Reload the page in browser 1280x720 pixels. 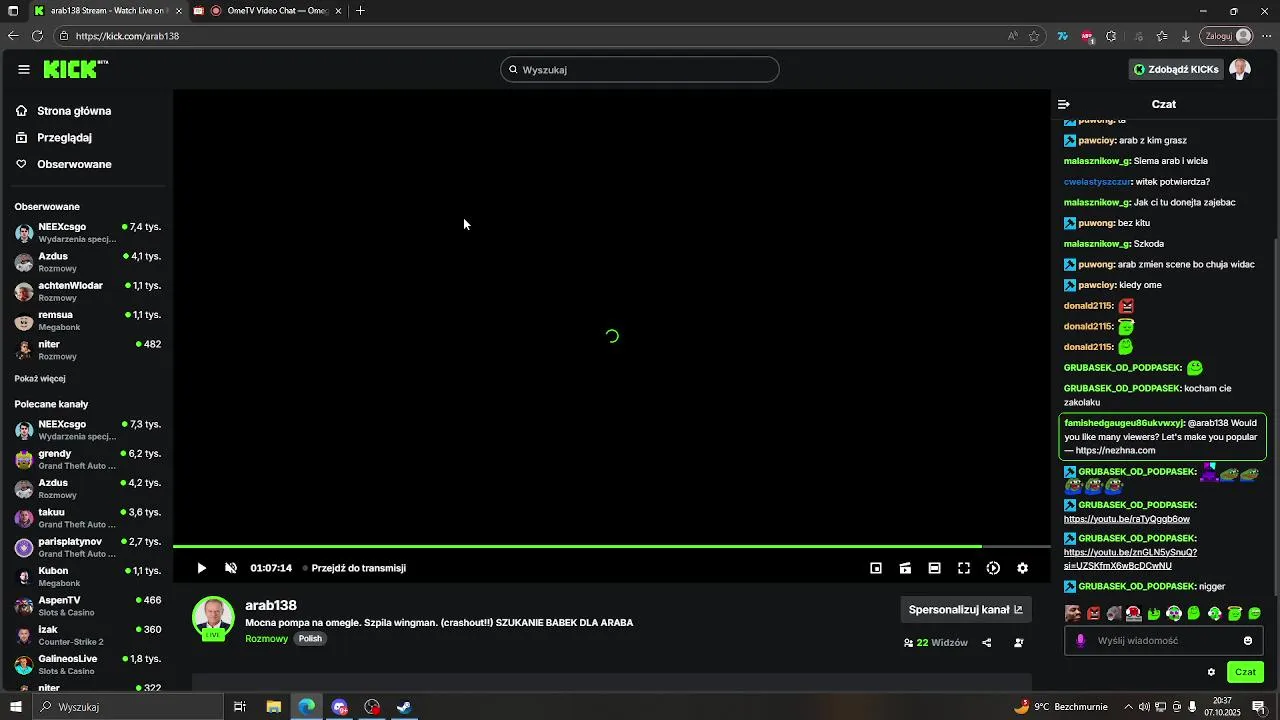[x=37, y=36]
